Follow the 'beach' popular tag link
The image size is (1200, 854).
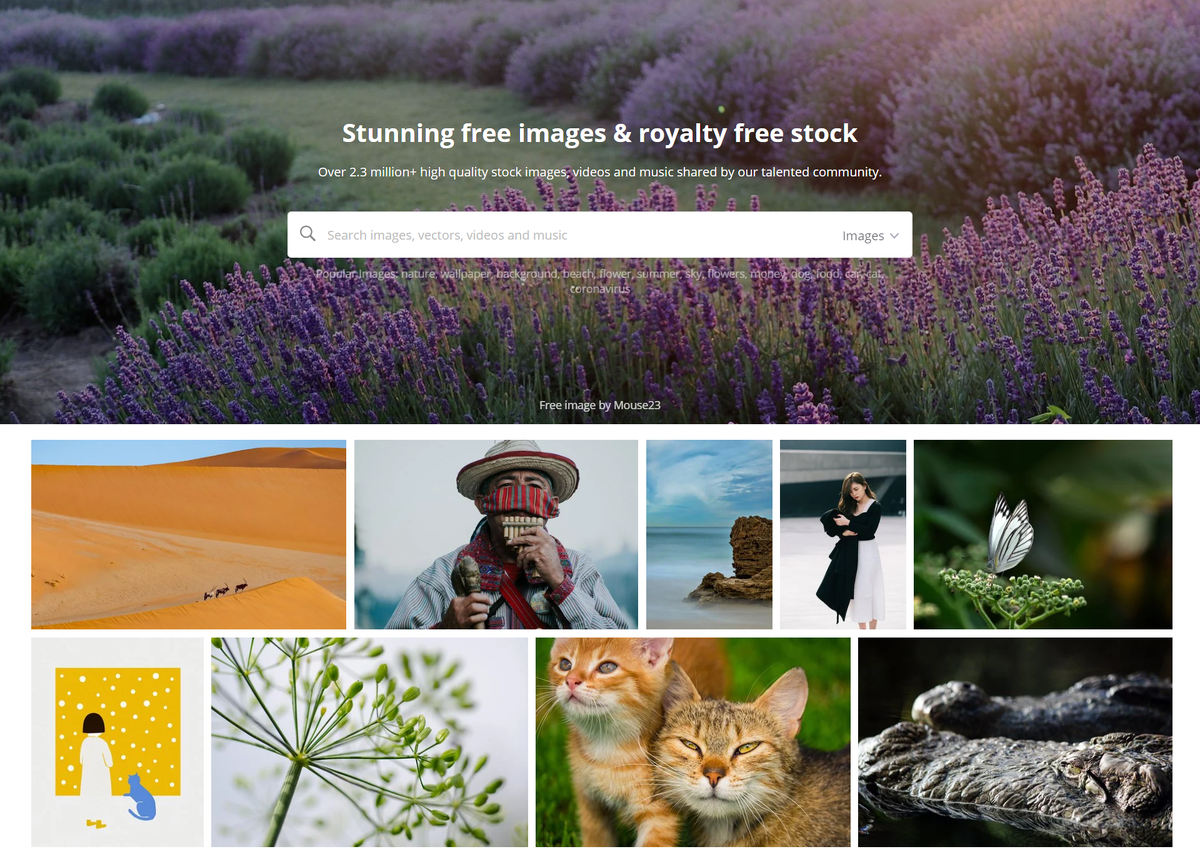point(578,273)
